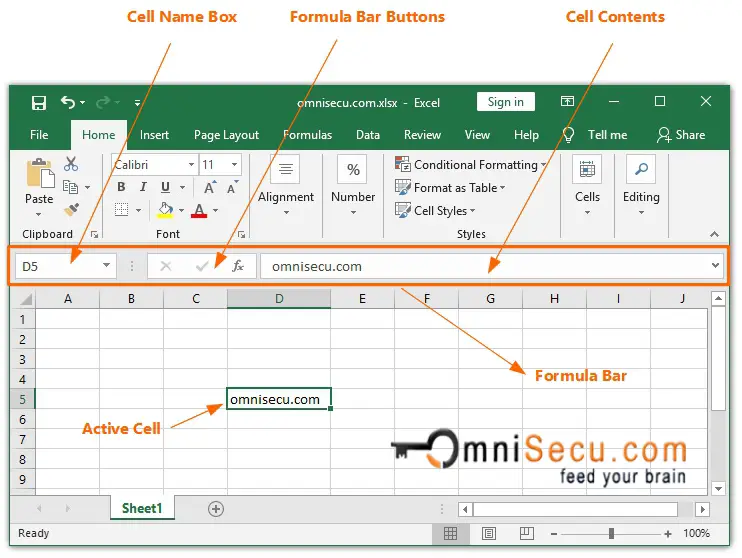Screen dimensions: 742x558
Task: Open the Font dialog launcher
Action: [x=241, y=234]
